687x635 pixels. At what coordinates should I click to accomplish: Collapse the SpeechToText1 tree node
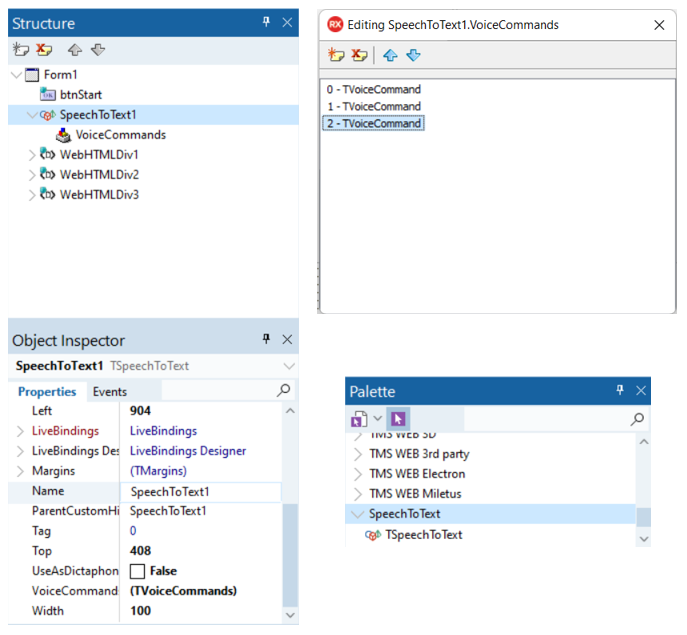point(32,115)
